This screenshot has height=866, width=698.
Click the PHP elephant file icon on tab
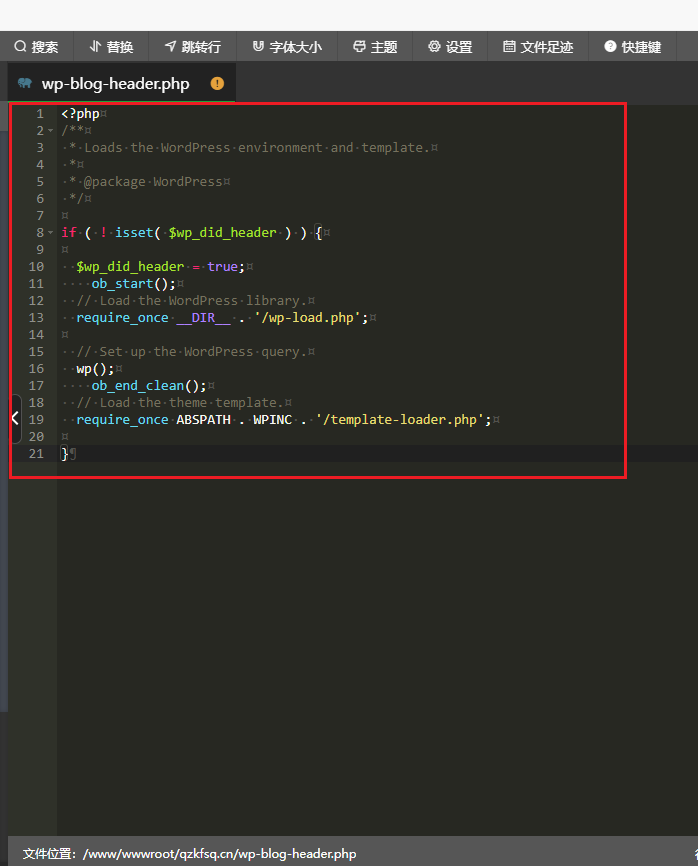point(25,84)
